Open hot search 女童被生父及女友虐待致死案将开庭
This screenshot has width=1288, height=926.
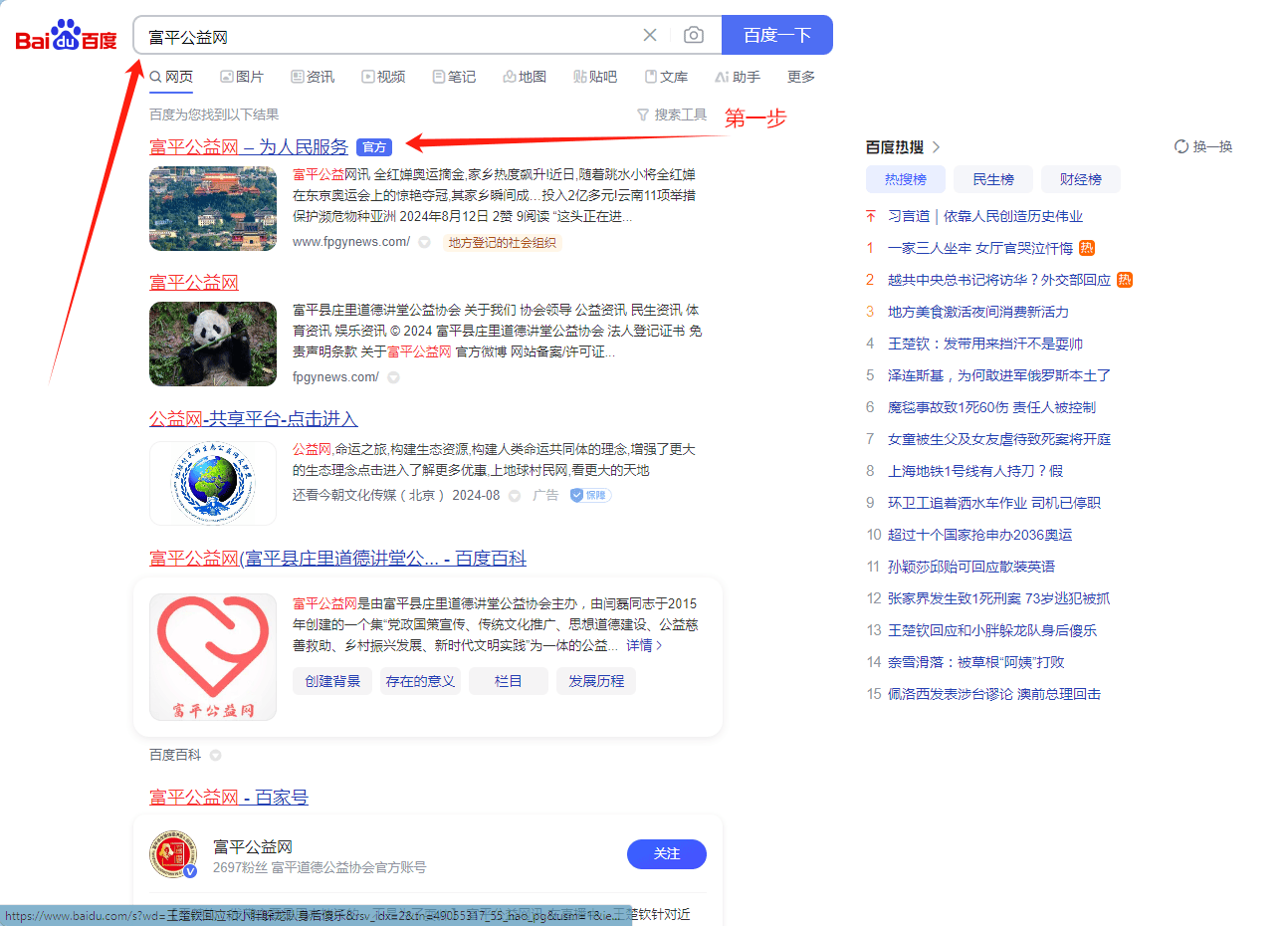999,439
